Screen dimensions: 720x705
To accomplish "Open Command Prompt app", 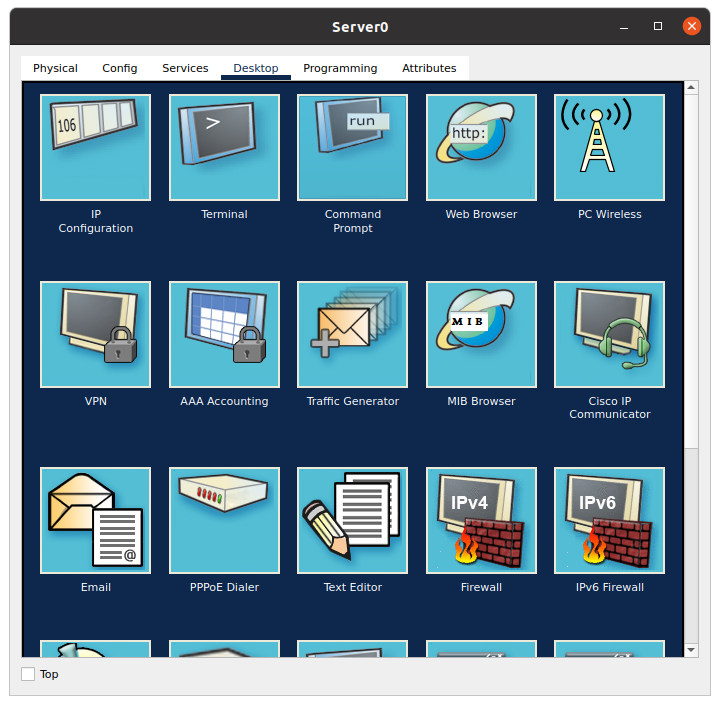I will 352,148.
